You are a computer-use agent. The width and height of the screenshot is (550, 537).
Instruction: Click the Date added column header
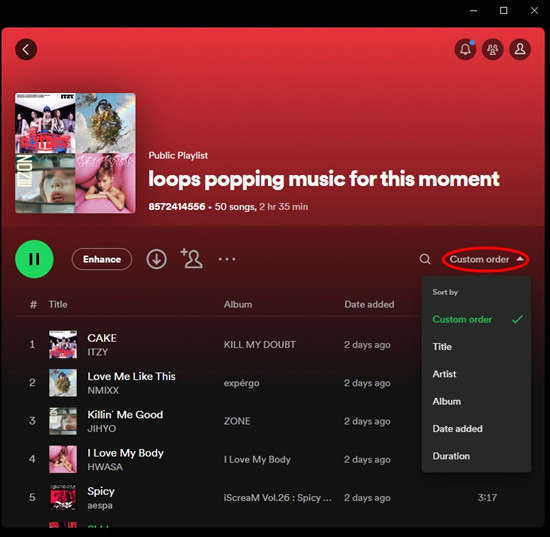pos(369,304)
